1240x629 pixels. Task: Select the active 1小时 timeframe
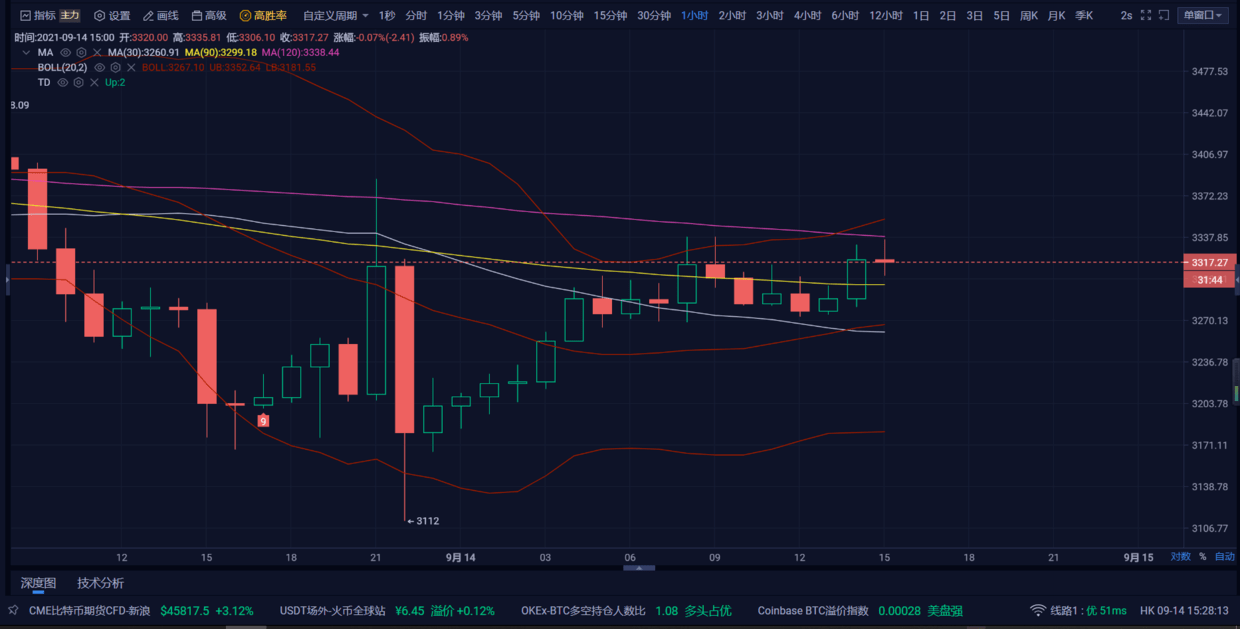(x=695, y=16)
